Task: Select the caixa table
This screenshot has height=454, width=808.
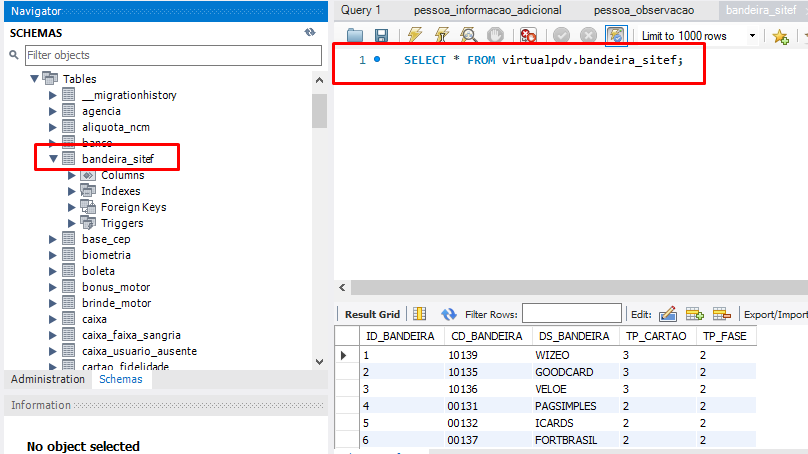Action: pos(94,319)
